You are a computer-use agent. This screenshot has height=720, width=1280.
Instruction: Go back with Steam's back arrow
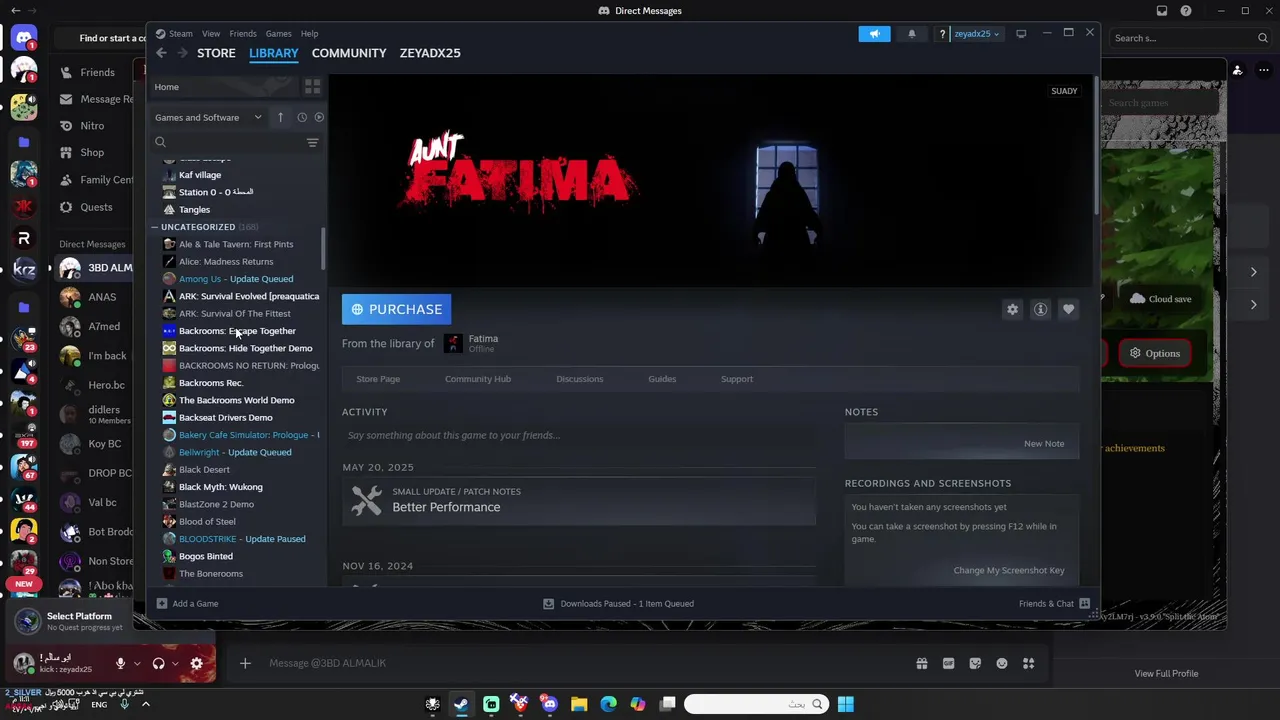pyautogui.click(x=161, y=53)
